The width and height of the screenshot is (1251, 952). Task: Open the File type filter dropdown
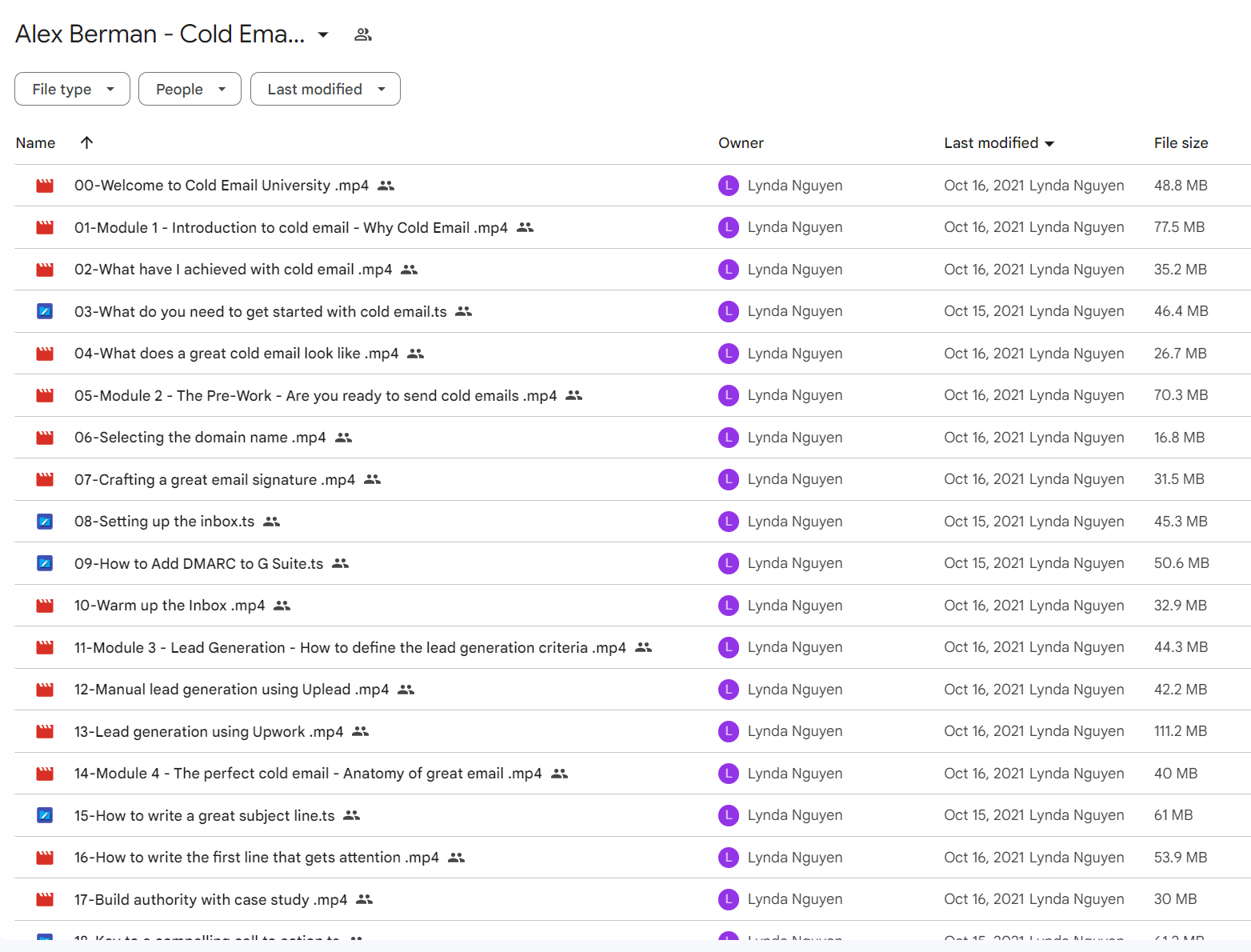click(72, 89)
